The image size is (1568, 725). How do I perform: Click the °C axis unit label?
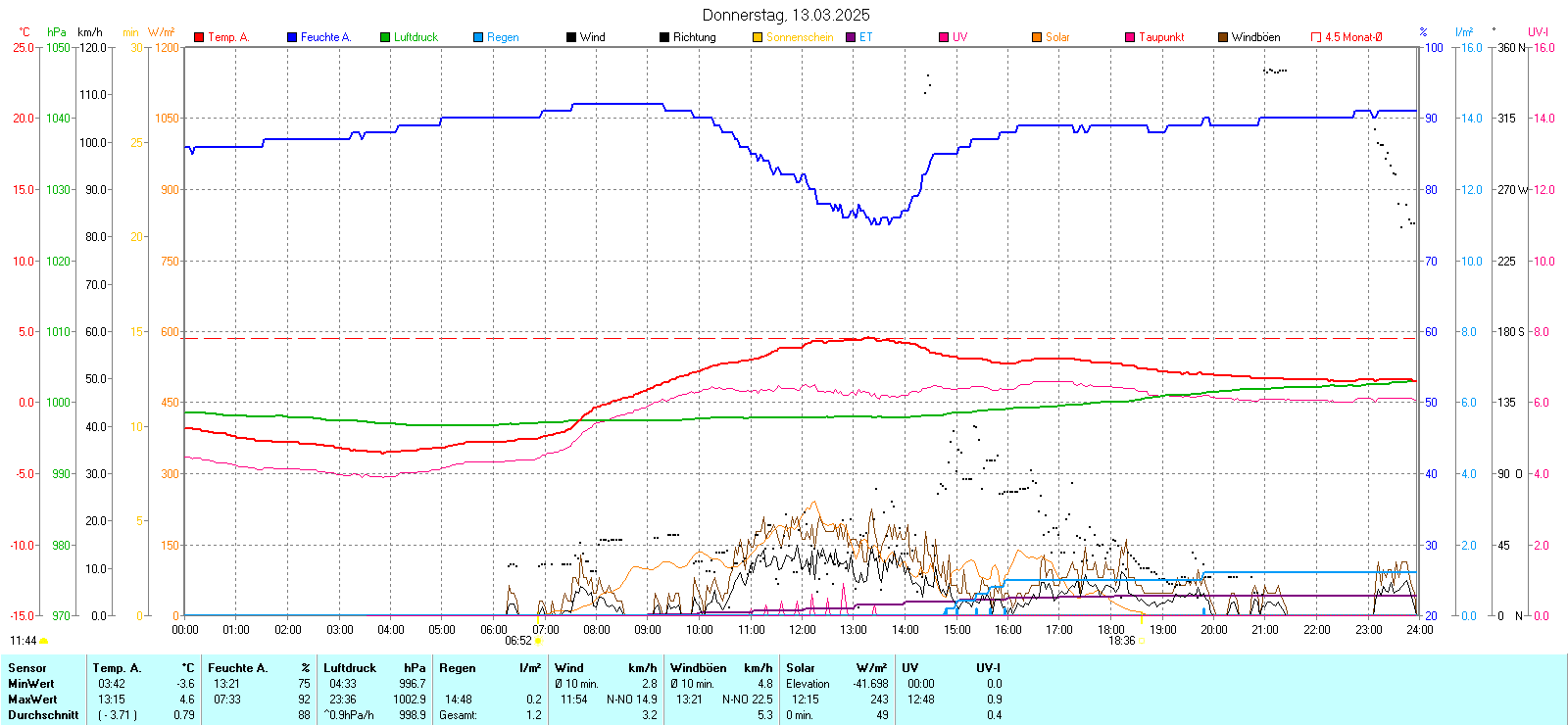(x=24, y=32)
